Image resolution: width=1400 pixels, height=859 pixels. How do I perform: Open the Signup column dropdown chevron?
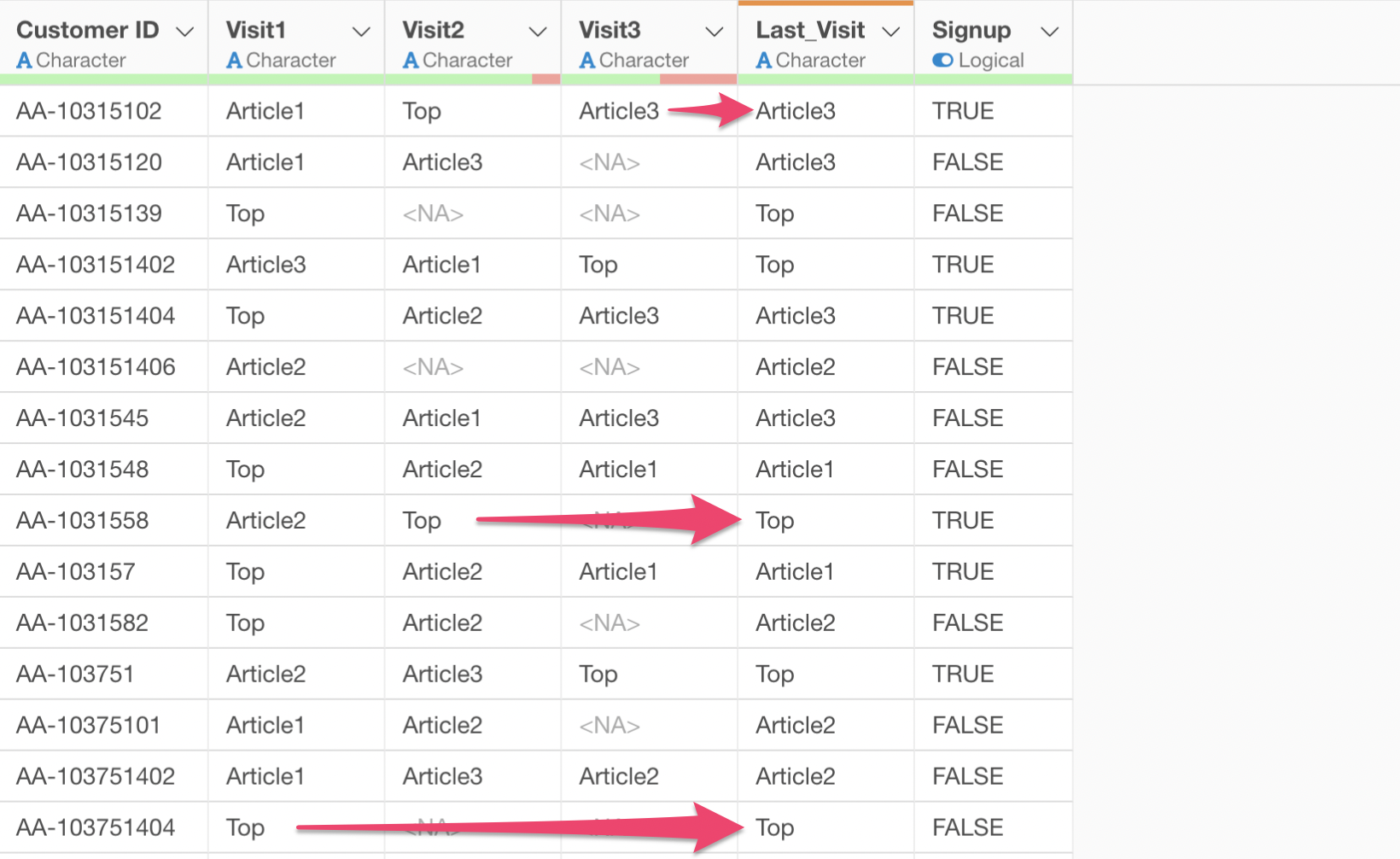click(1050, 32)
